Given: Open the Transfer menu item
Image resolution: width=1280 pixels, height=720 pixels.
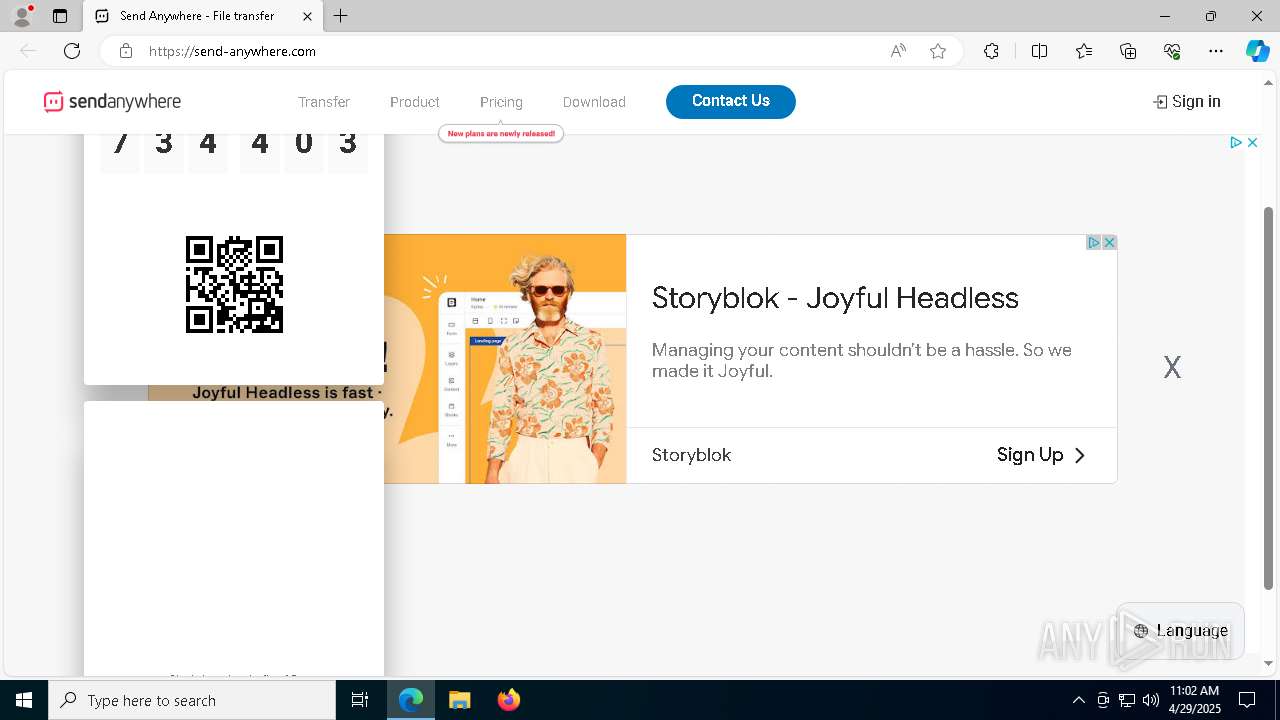Looking at the screenshot, I should point(324,102).
